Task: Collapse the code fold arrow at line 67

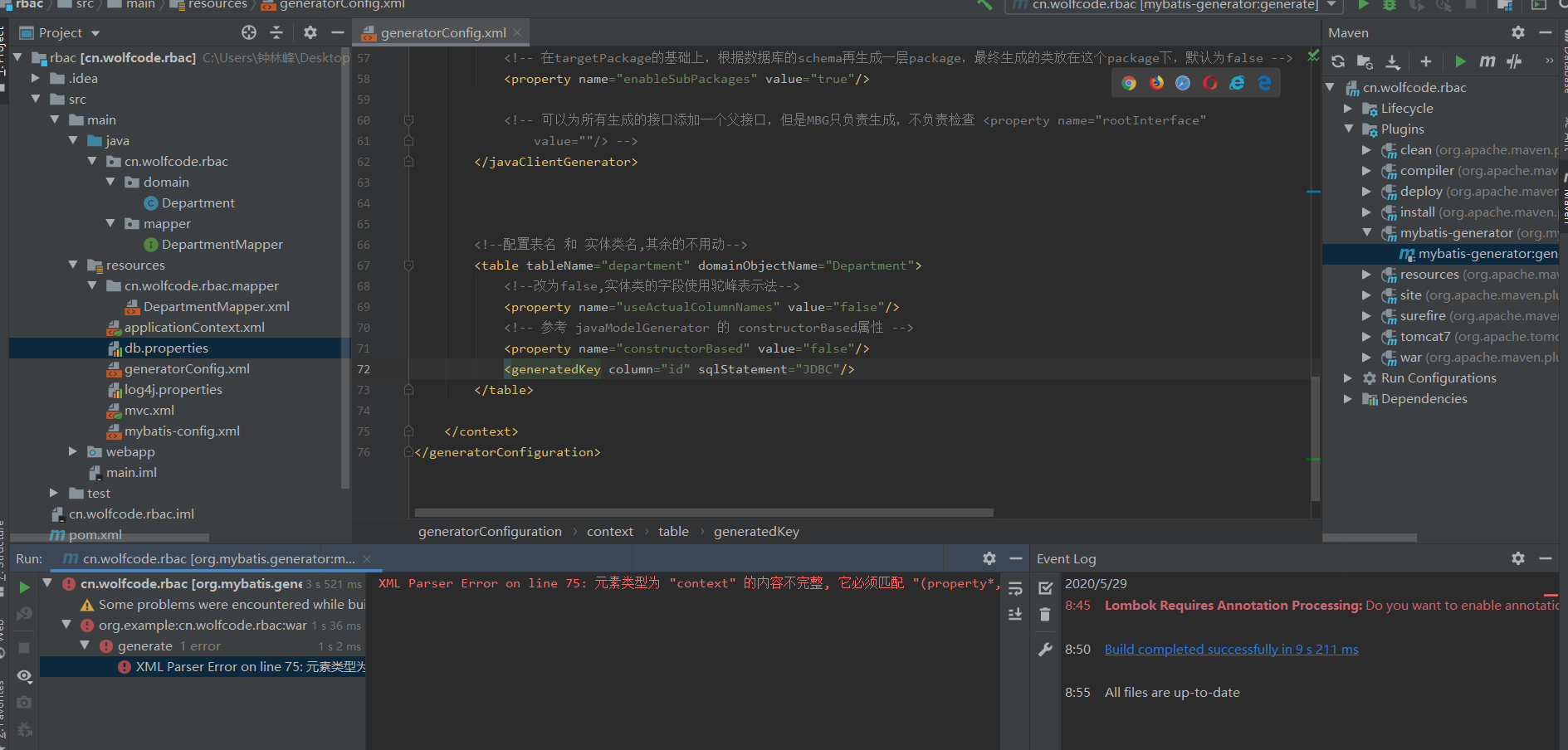Action: [x=408, y=265]
